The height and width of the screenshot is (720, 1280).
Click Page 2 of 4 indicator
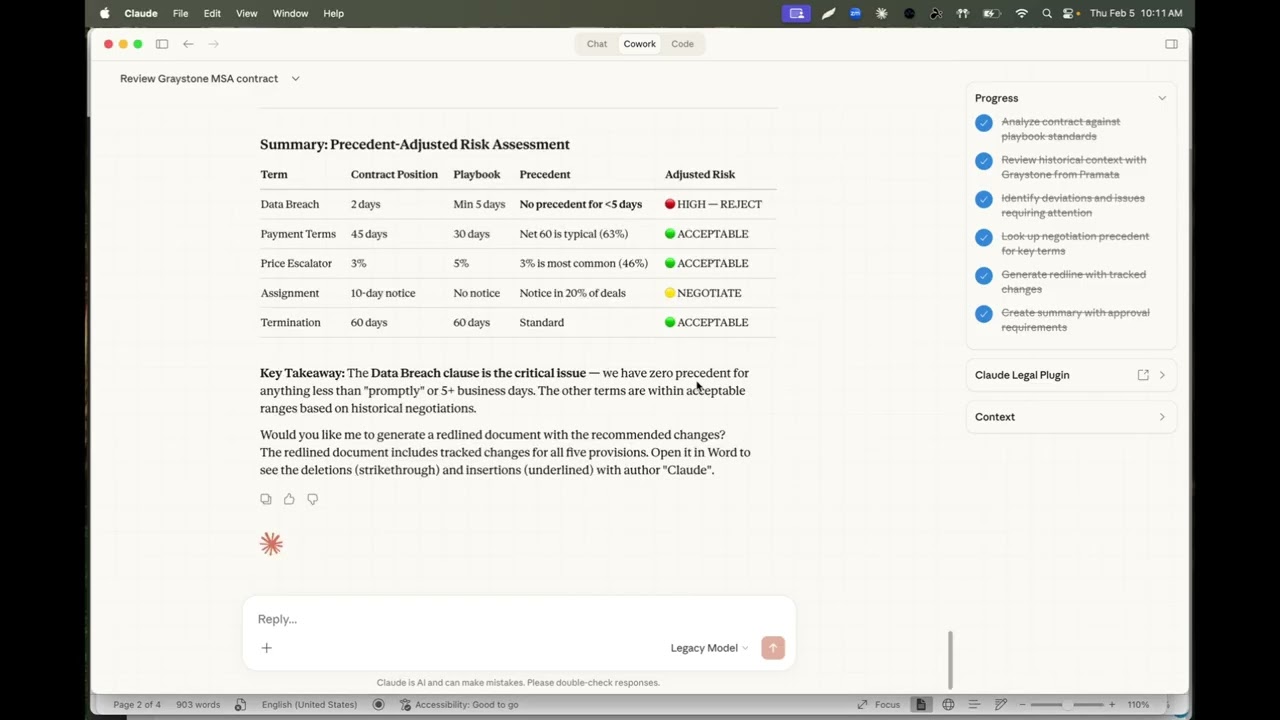[137, 704]
